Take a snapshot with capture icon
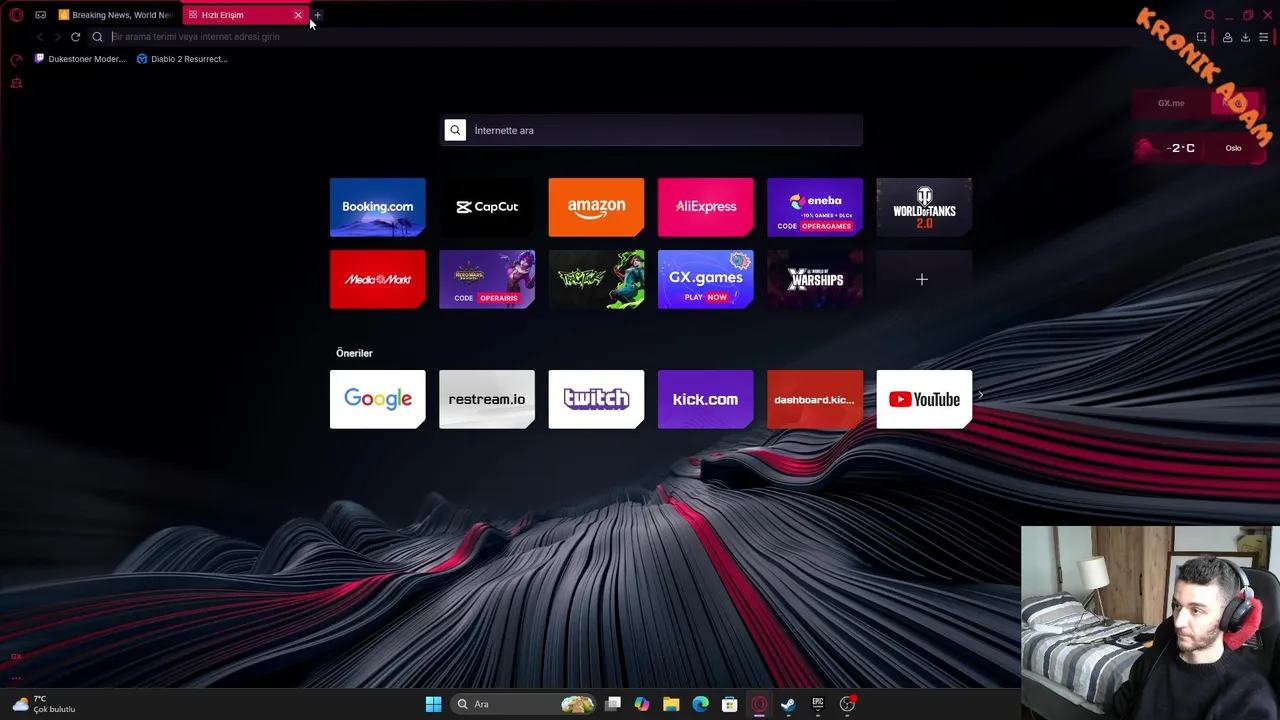 (1202, 37)
